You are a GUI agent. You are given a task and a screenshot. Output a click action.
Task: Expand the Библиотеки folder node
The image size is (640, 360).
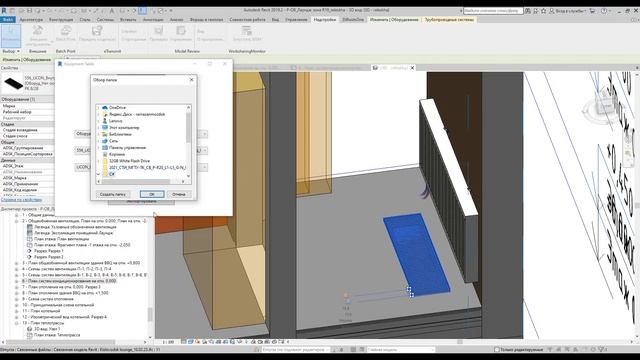click(98, 134)
